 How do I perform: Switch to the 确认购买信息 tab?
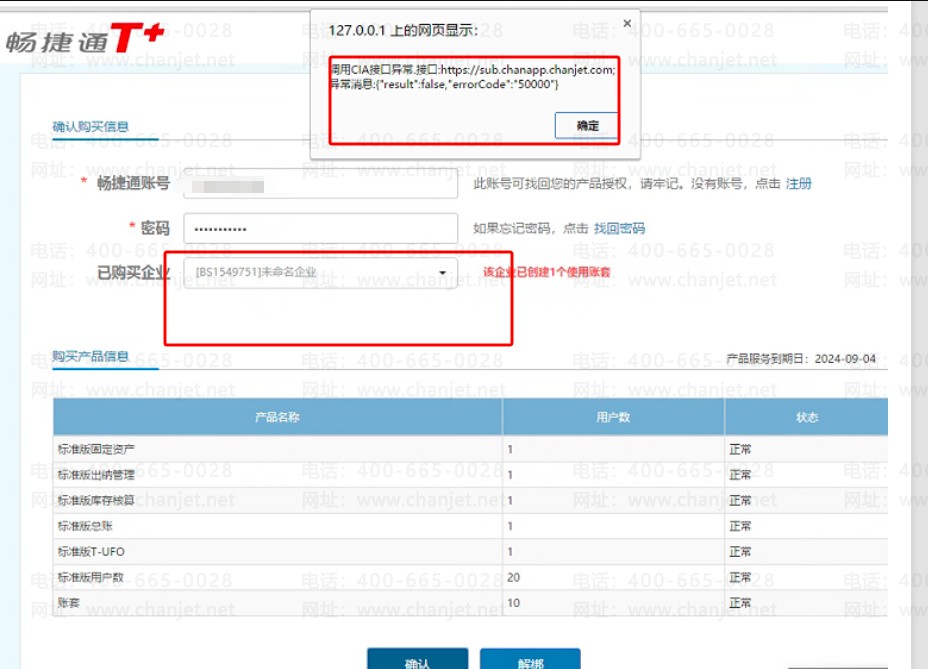(x=90, y=127)
